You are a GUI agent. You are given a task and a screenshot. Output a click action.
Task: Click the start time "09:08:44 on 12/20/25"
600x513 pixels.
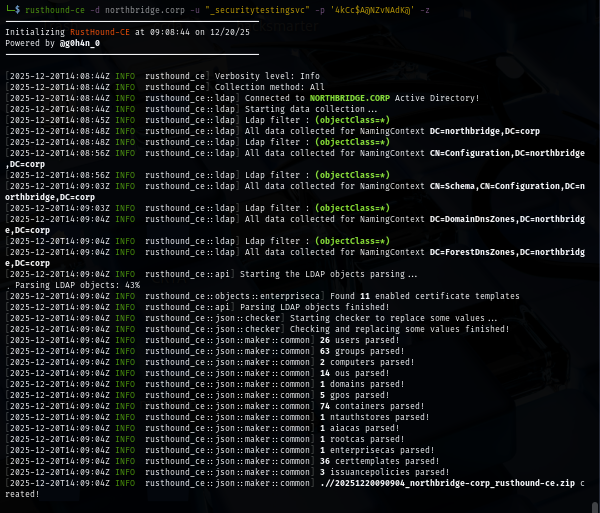tap(200, 32)
